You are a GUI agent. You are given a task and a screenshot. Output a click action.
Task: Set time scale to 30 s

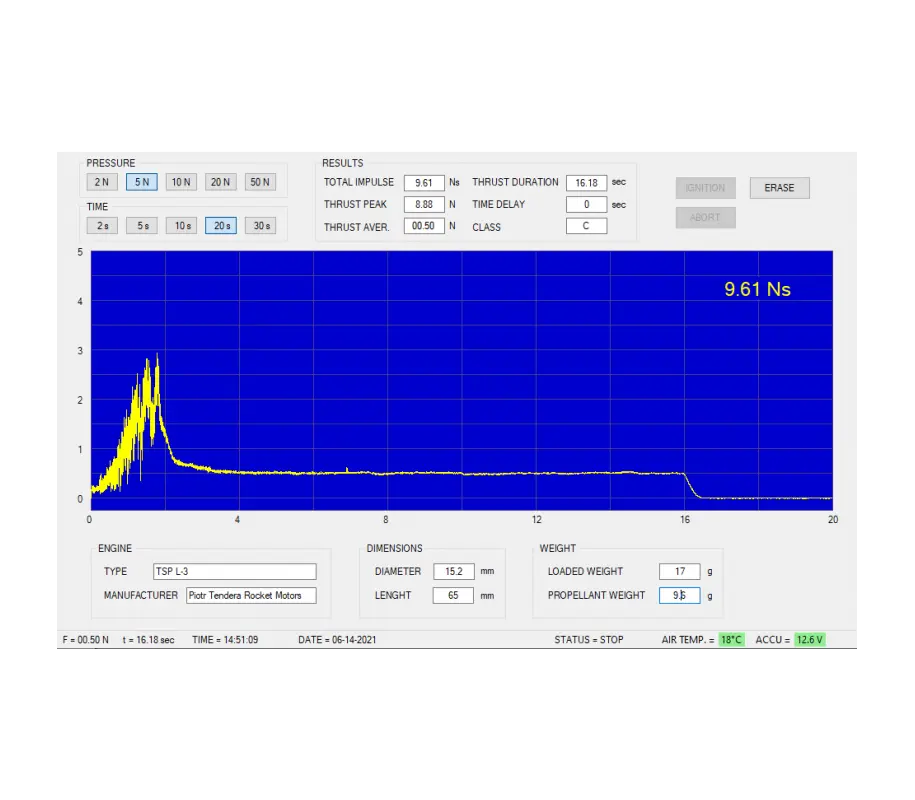[260, 226]
